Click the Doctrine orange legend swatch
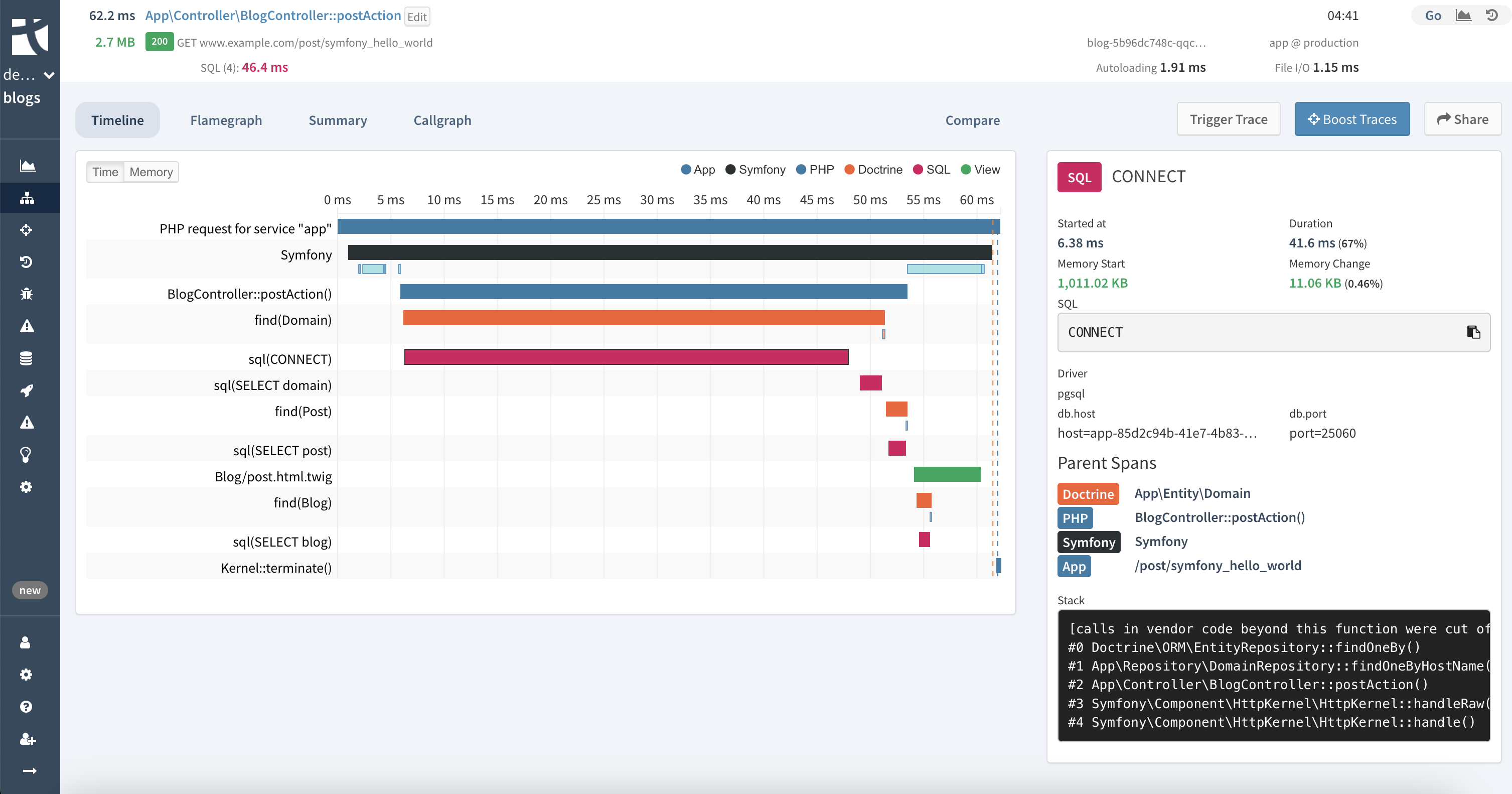The image size is (1512, 794). (849, 170)
